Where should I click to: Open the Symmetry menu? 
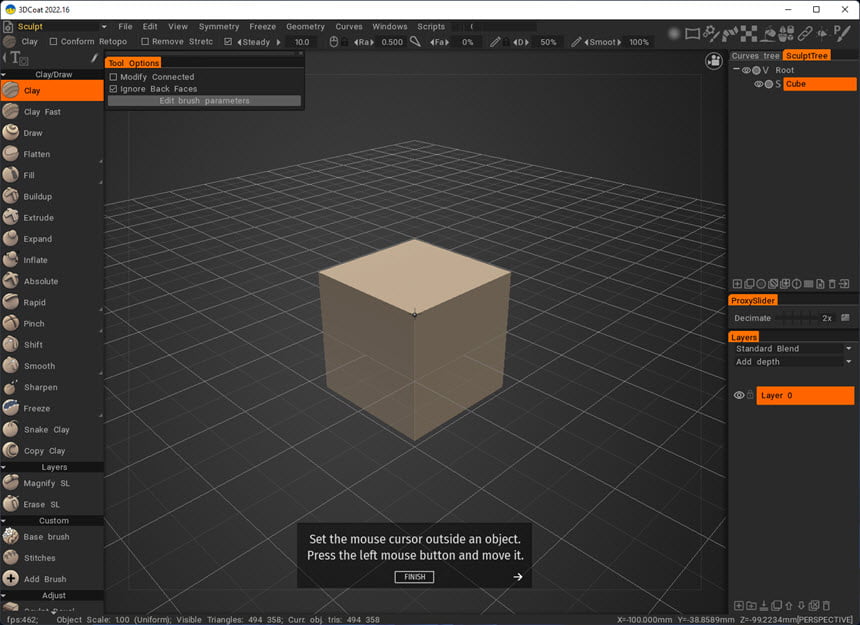point(219,26)
